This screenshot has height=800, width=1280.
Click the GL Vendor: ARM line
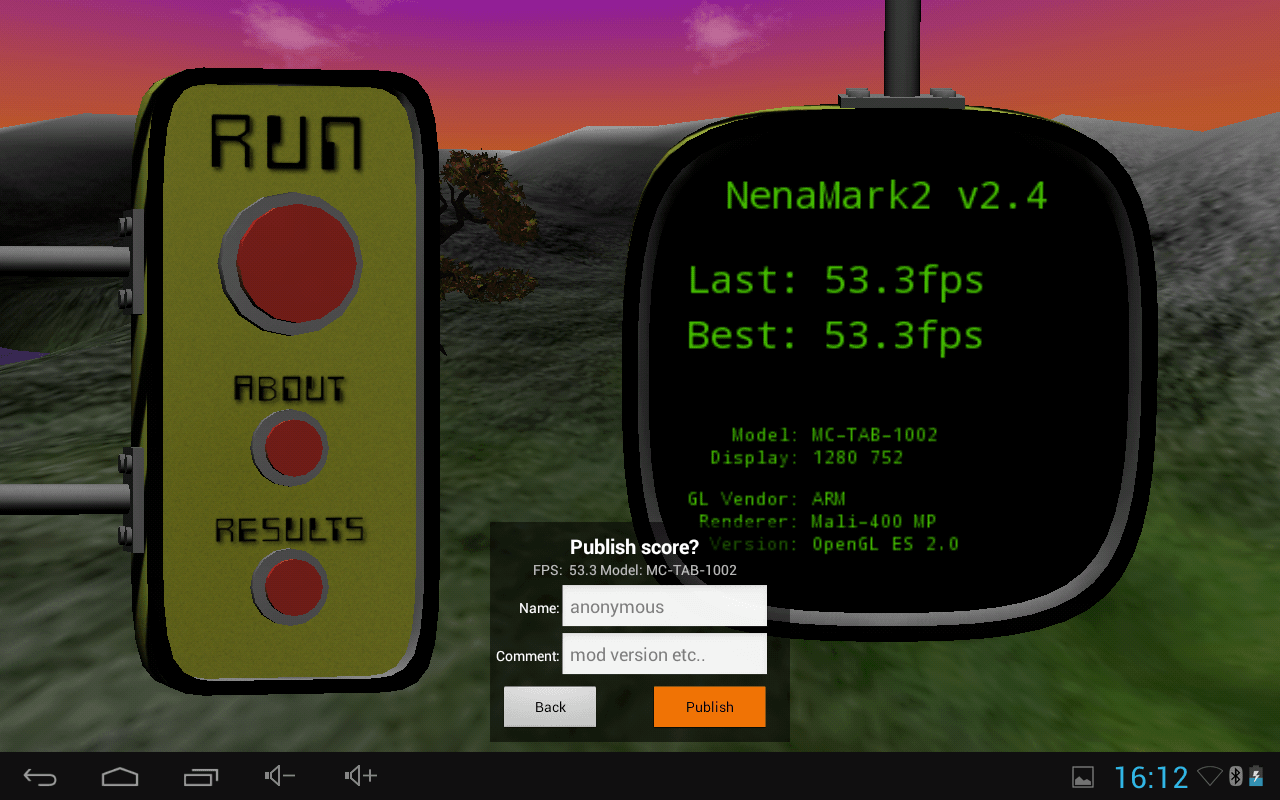click(x=767, y=499)
